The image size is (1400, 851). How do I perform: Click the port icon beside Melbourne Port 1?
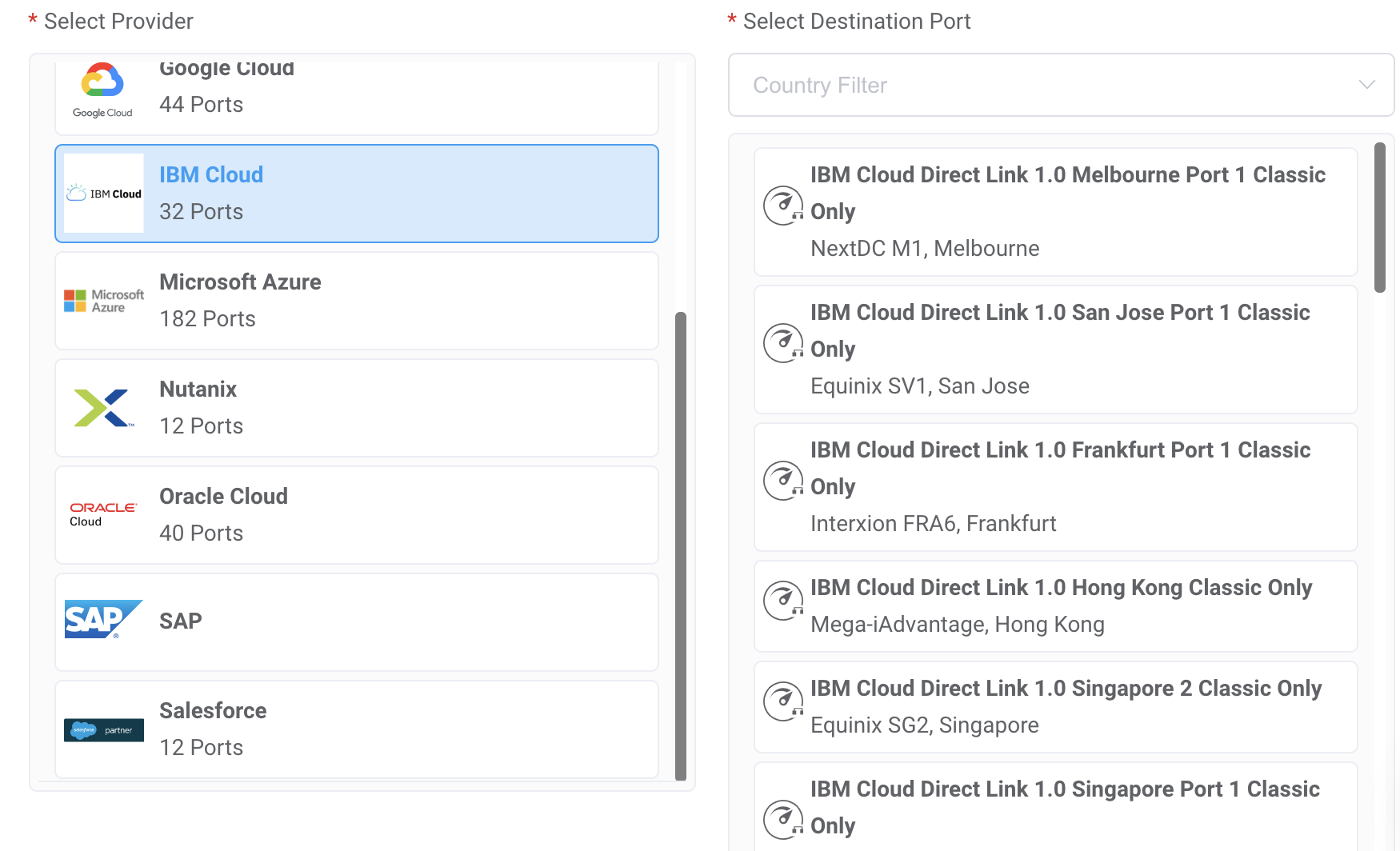click(783, 206)
